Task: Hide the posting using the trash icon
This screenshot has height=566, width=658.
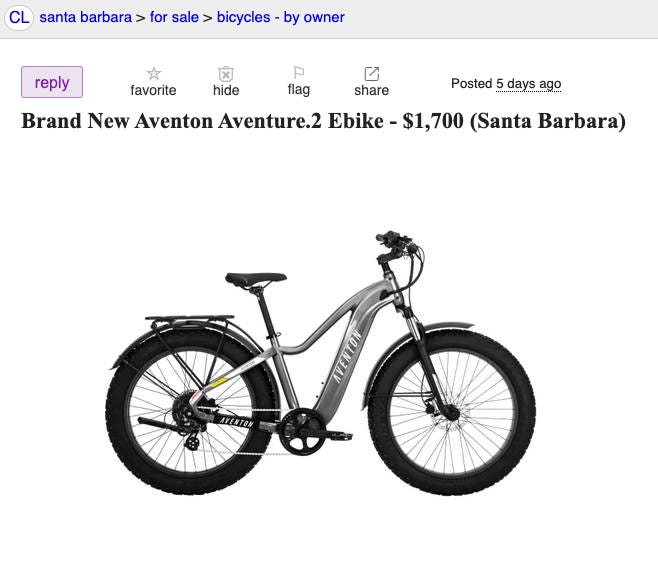Action: [x=226, y=73]
